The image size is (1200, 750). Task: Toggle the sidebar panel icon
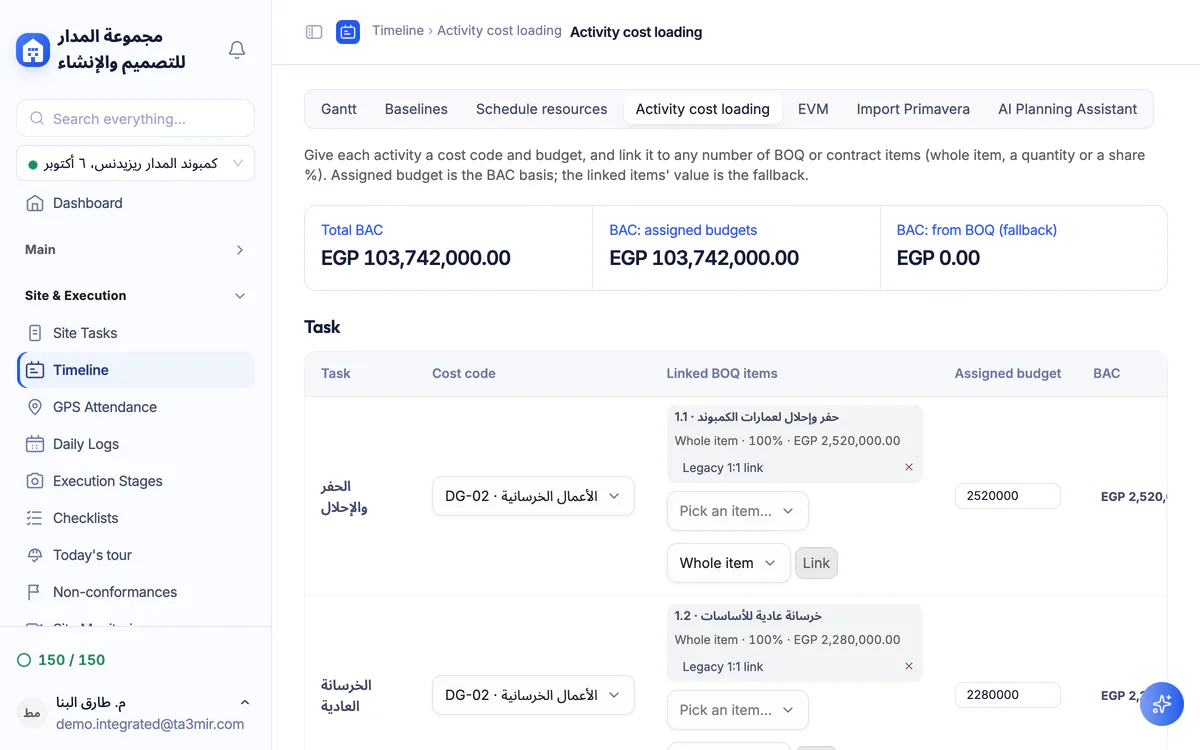pyautogui.click(x=314, y=32)
